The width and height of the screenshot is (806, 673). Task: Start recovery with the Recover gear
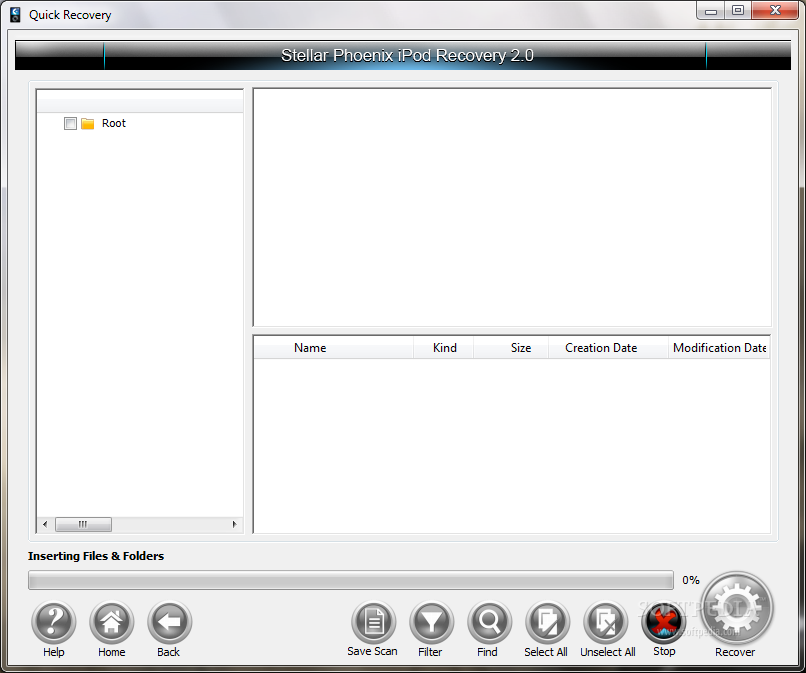click(737, 608)
